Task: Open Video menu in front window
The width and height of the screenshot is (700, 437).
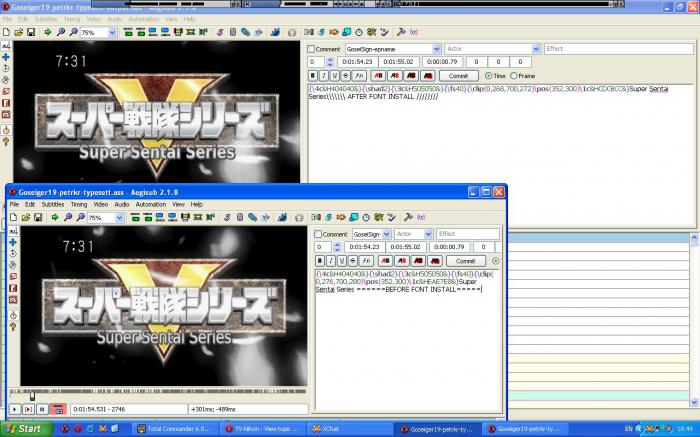Action: pos(100,204)
